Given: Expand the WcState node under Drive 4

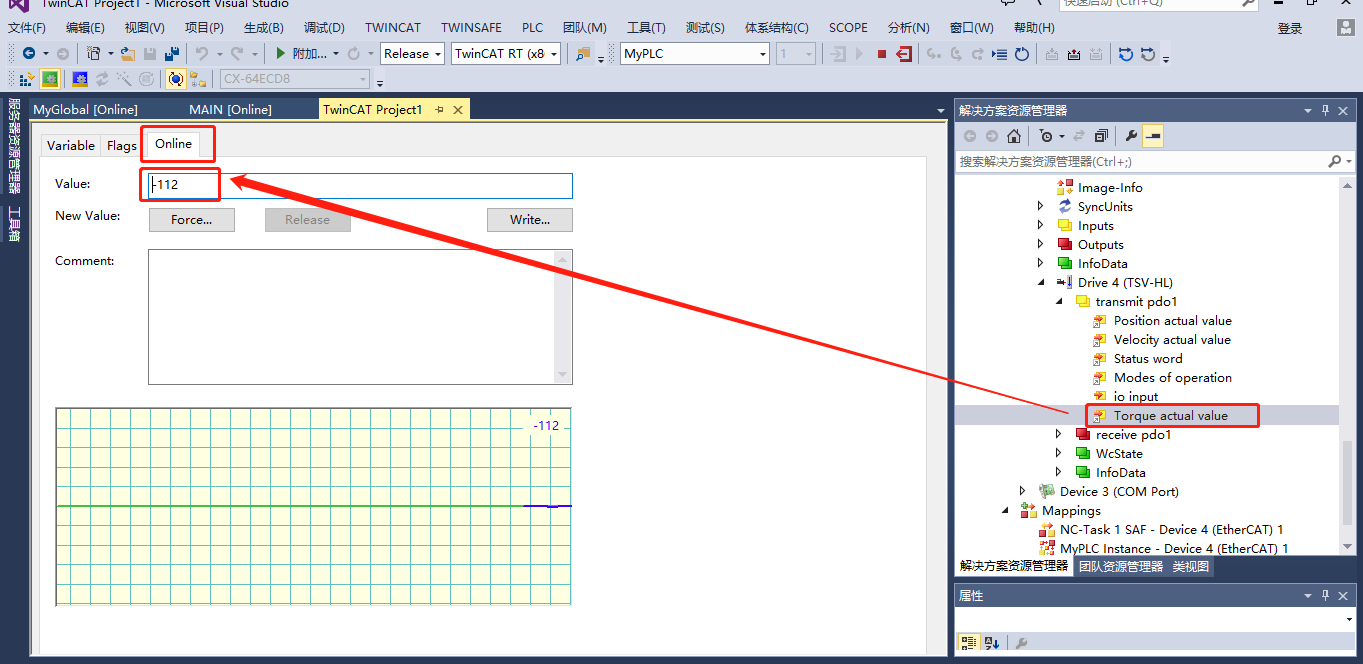Looking at the screenshot, I should click(1058, 453).
